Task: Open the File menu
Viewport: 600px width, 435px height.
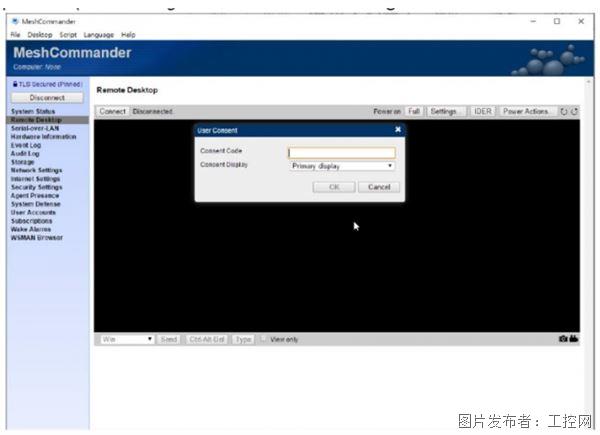Action: coord(15,35)
